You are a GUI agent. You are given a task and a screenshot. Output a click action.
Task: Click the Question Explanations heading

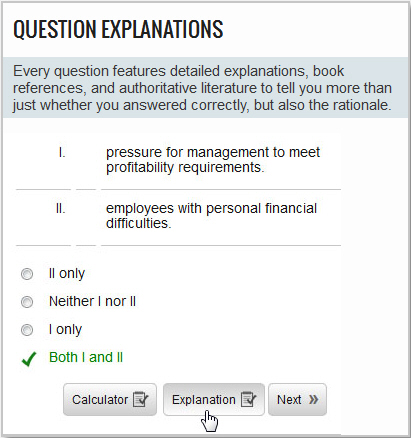click(x=118, y=29)
